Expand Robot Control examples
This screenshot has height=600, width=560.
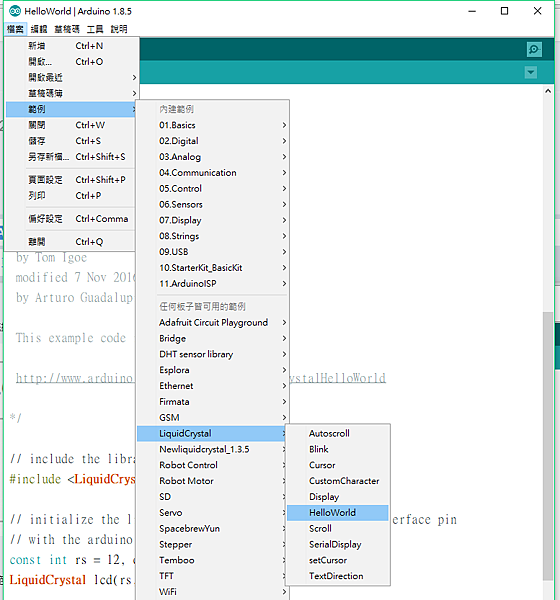click(212, 465)
